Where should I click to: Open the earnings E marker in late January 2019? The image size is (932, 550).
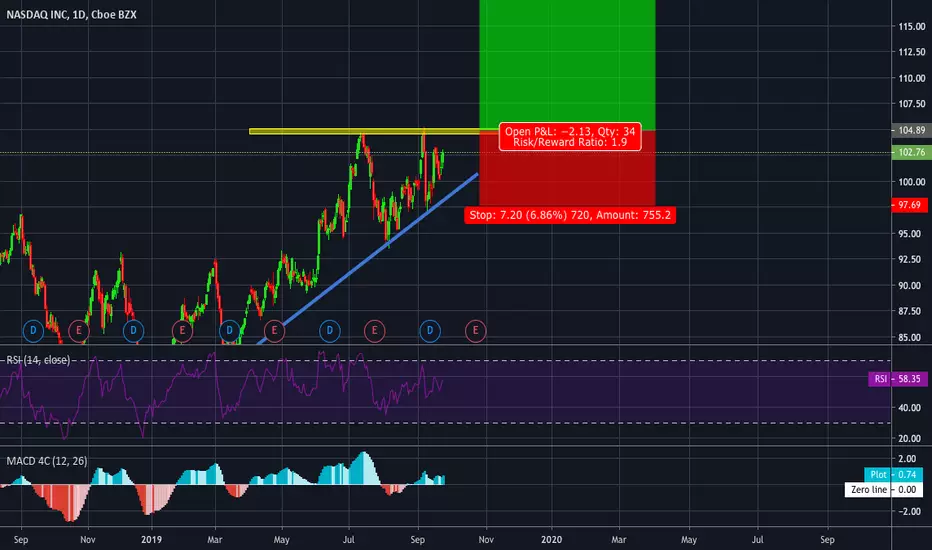coord(182,331)
